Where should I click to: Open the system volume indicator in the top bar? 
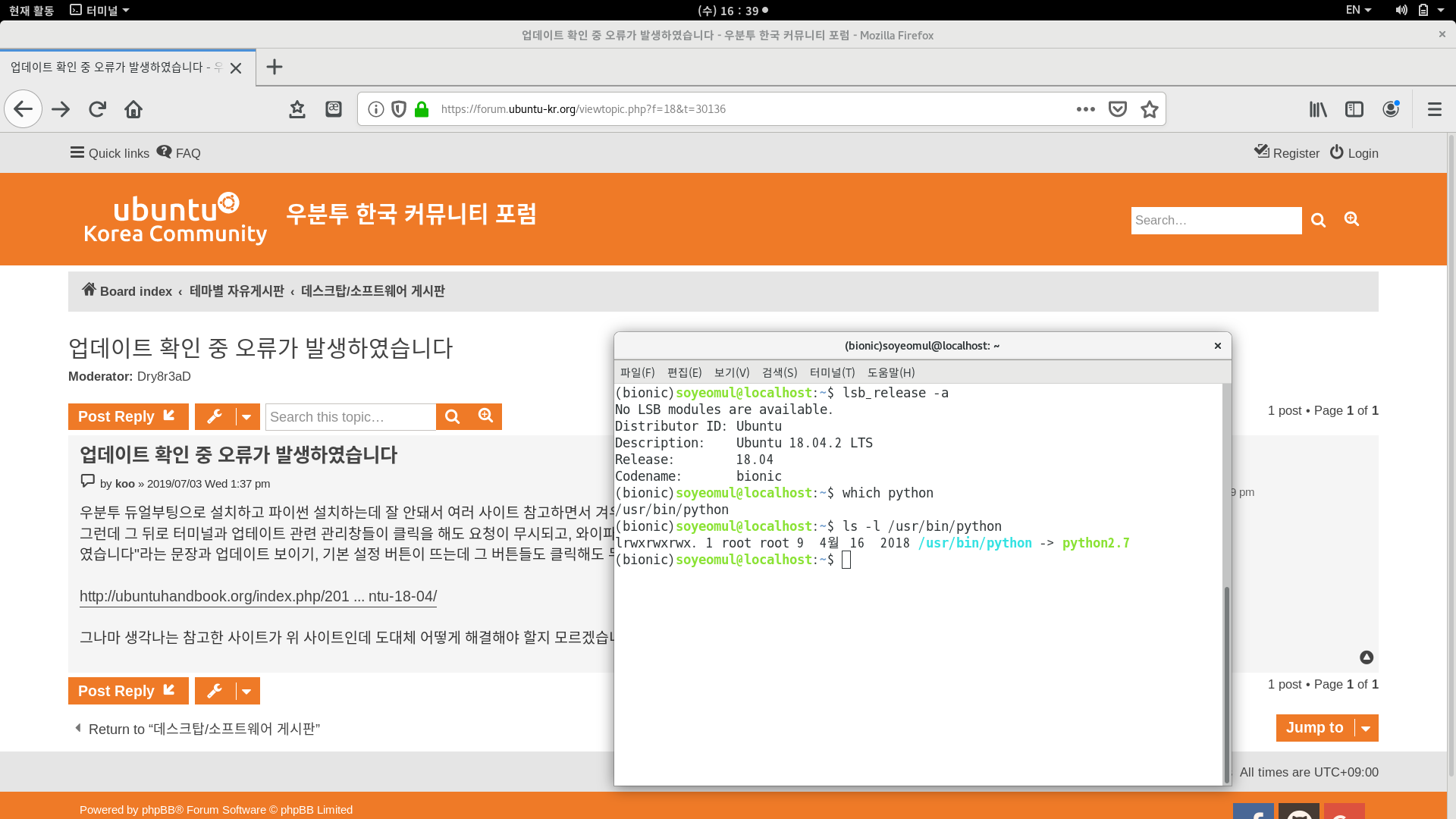(x=1401, y=10)
